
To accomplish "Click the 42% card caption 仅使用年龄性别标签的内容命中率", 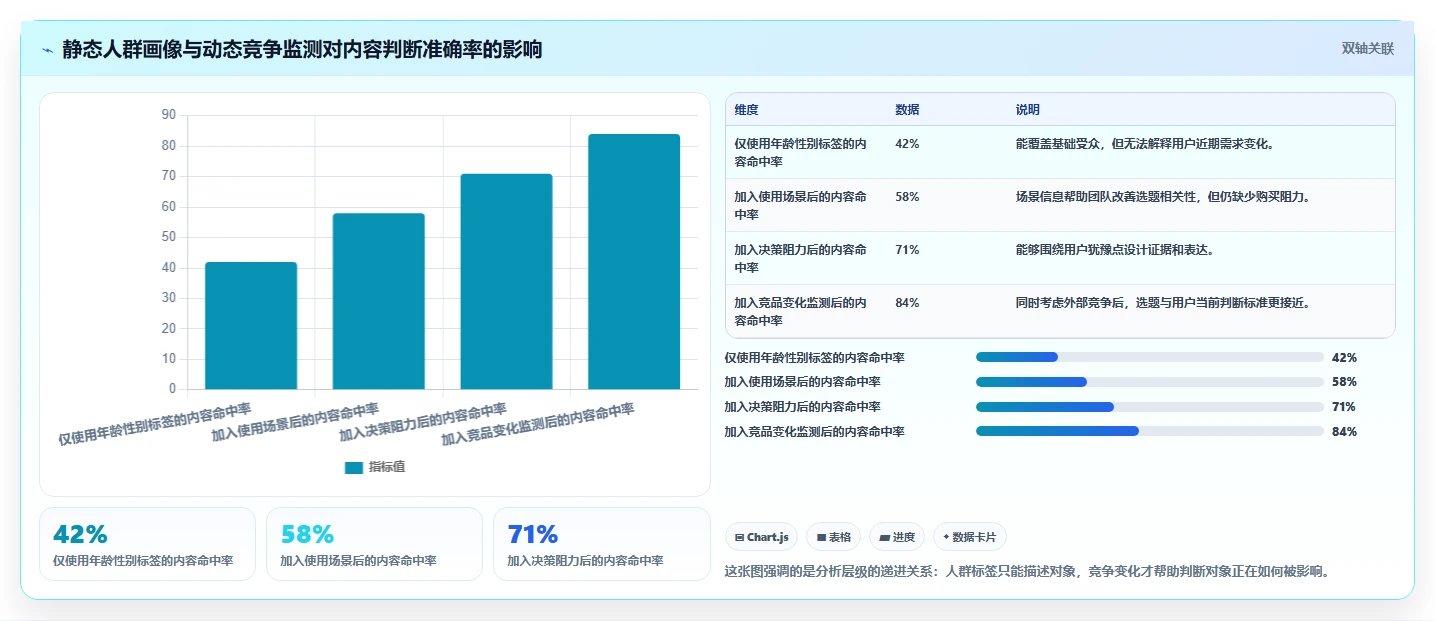I will point(143,561).
